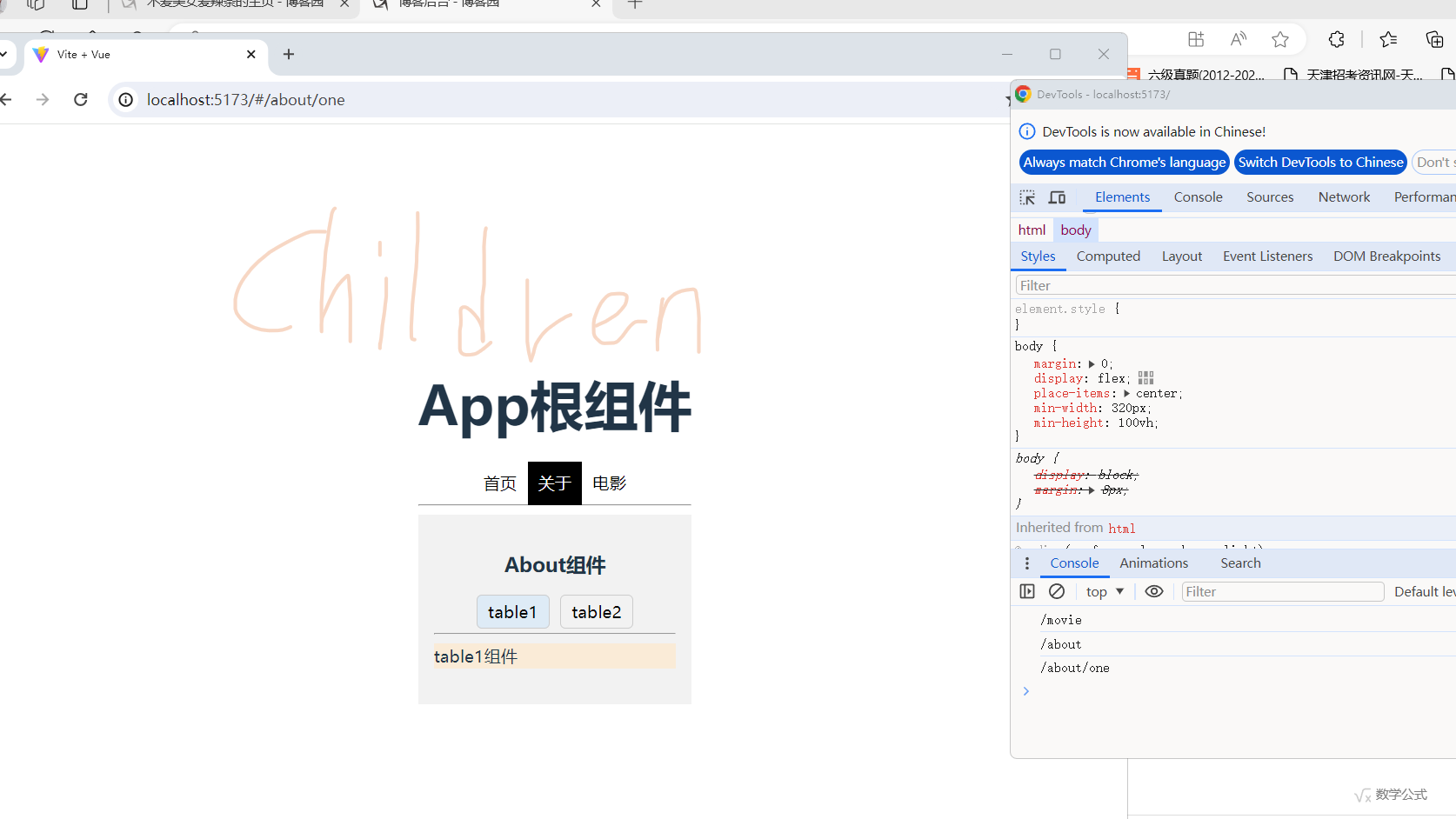Click the table1组件 content area
The width and height of the screenshot is (1456, 819).
point(555,656)
